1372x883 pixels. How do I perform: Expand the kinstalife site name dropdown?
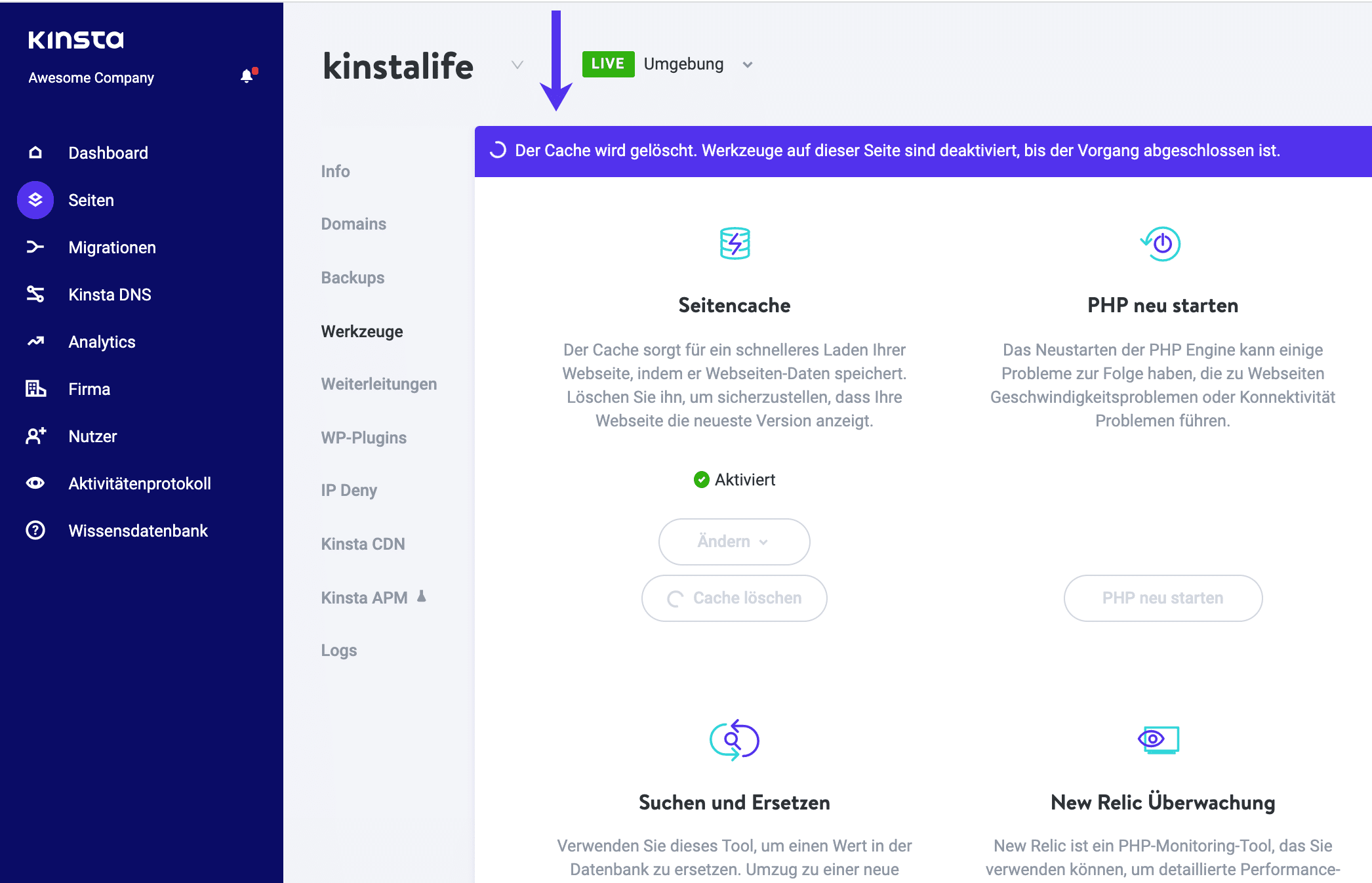(x=515, y=65)
